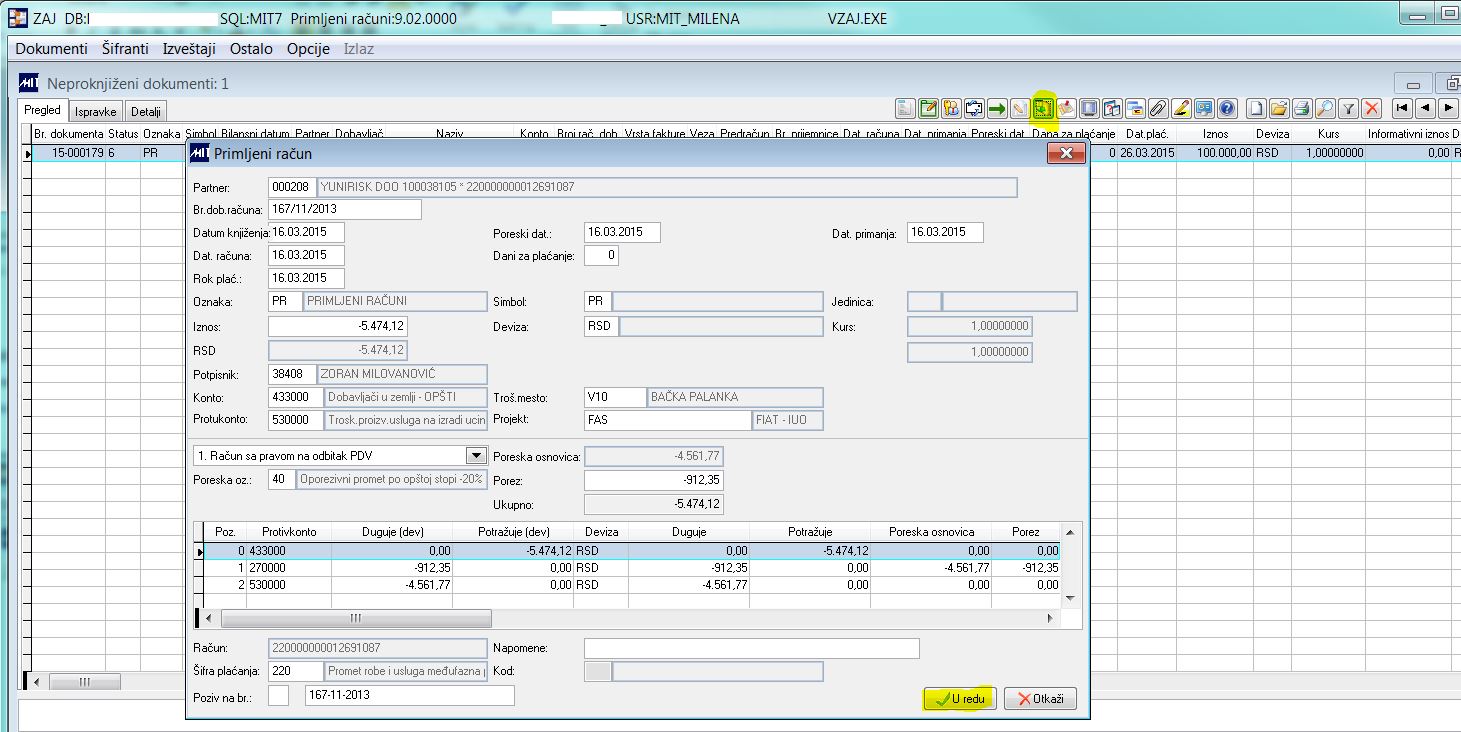This screenshot has width=1461, height=732.
Task: Click the Datum knjiženja date field
Action: (x=307, y=232)
